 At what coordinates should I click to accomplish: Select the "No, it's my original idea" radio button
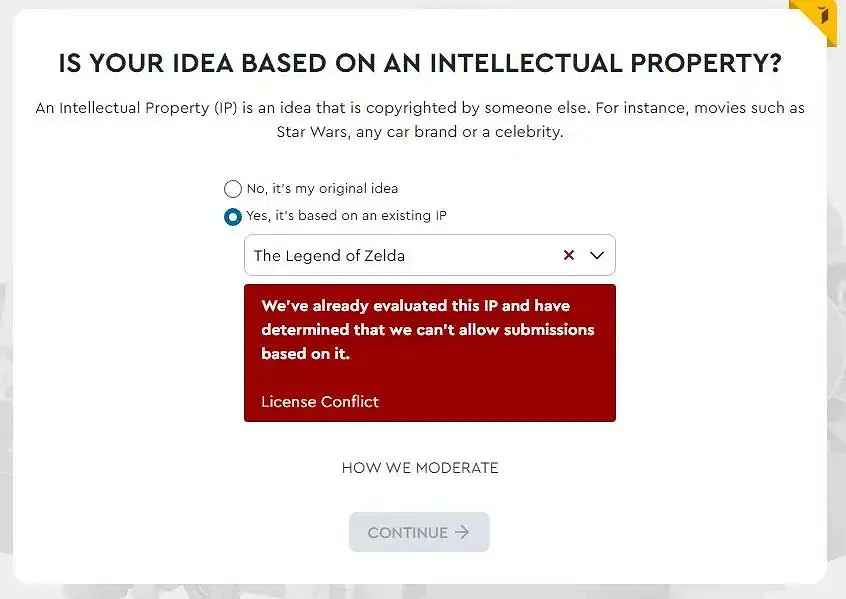[x=233, y=188]
